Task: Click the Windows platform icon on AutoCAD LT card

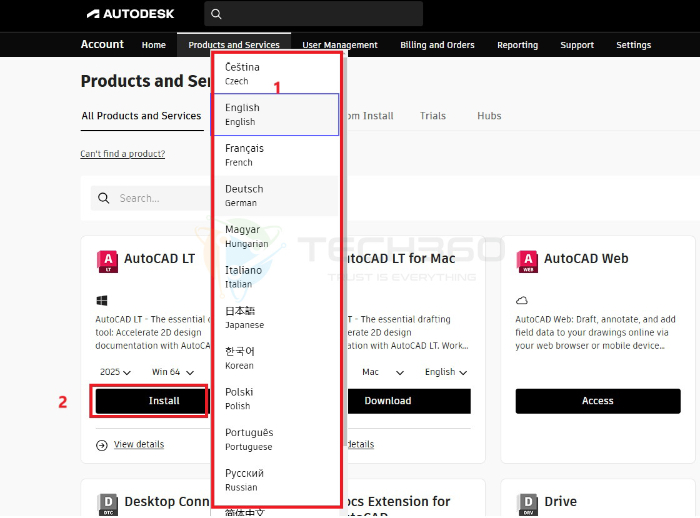Action: pyautogui.click(x=102, y=300)
